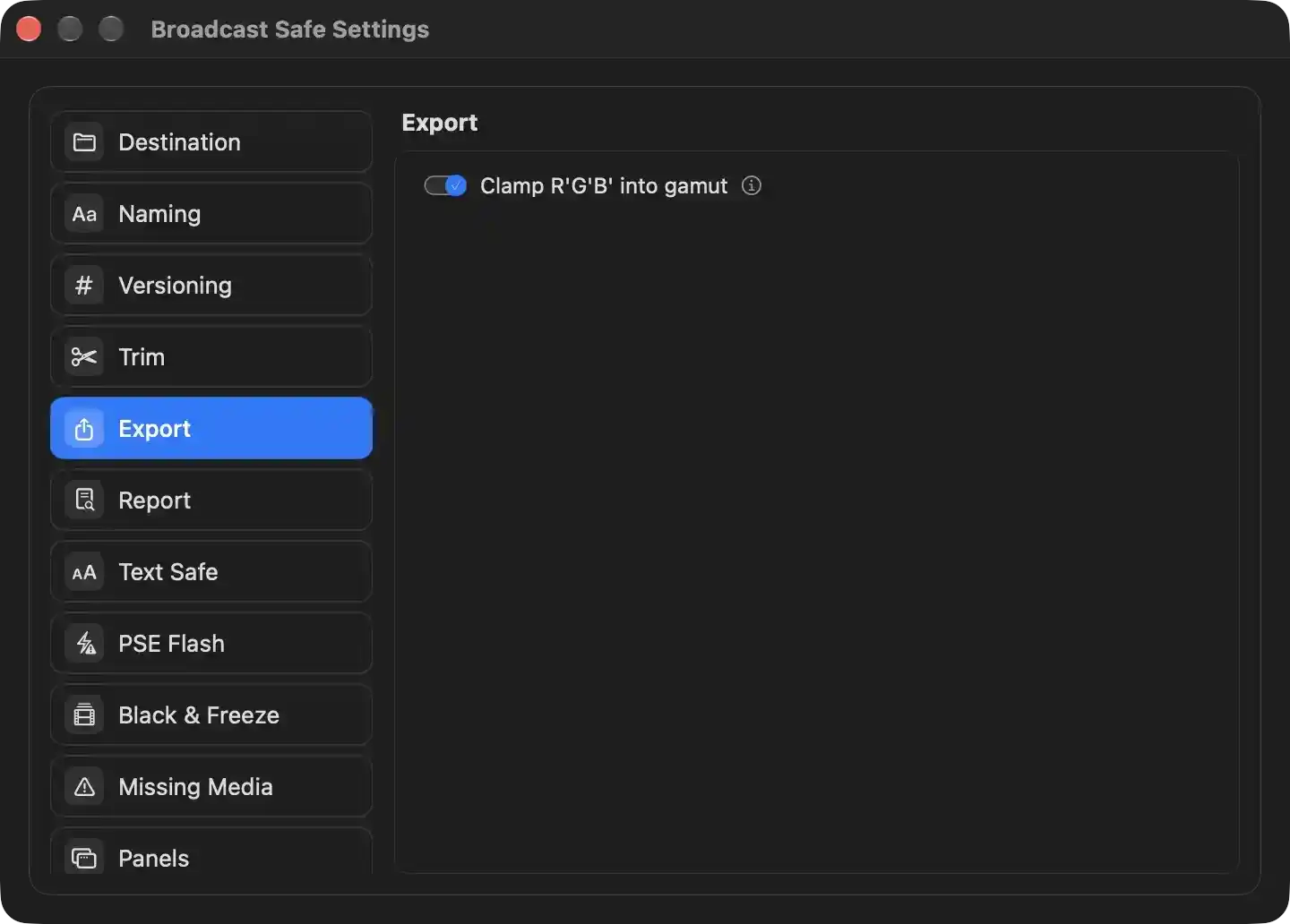The height and width of the screenshot is (924, 1290).
Task: Open the PSE Flash section
Action: tap(211, 644)
